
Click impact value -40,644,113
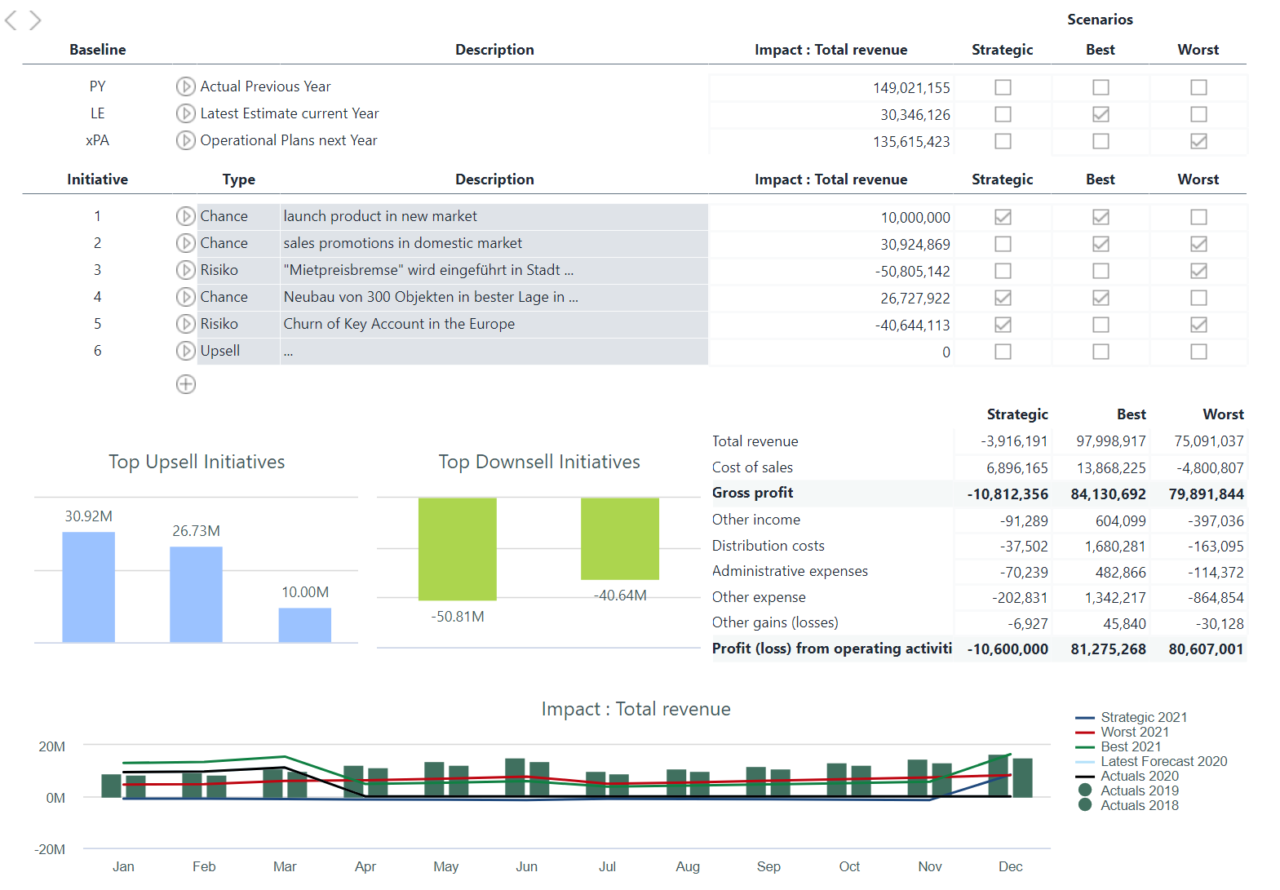(911, 325)
